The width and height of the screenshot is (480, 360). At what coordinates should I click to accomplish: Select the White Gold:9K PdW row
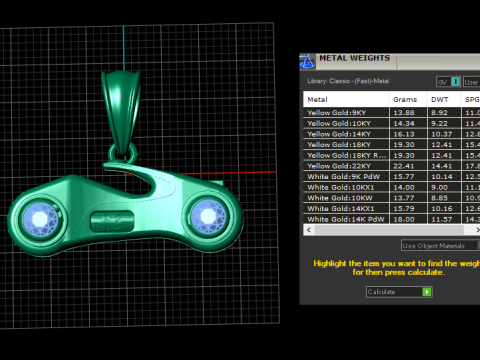pos(392,177)
